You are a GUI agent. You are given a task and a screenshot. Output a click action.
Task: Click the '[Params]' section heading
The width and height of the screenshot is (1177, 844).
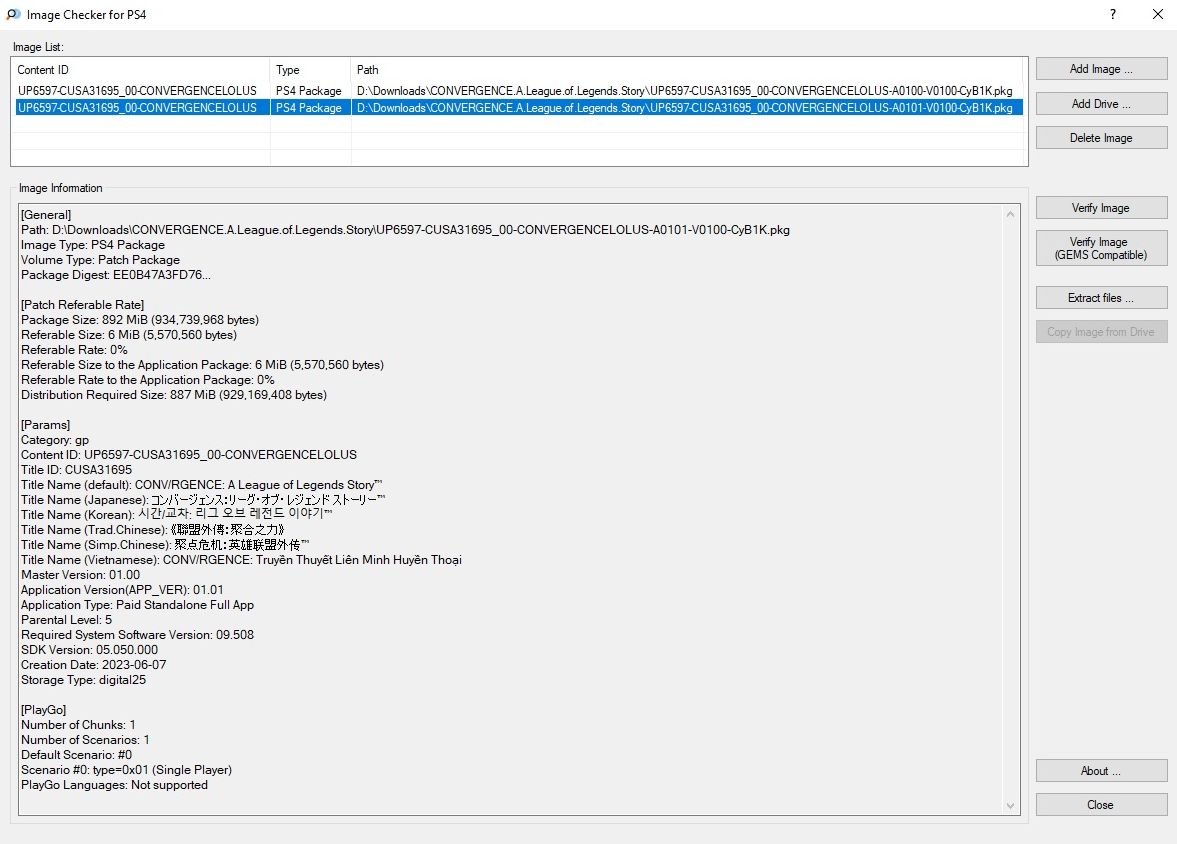click(46, 425)
